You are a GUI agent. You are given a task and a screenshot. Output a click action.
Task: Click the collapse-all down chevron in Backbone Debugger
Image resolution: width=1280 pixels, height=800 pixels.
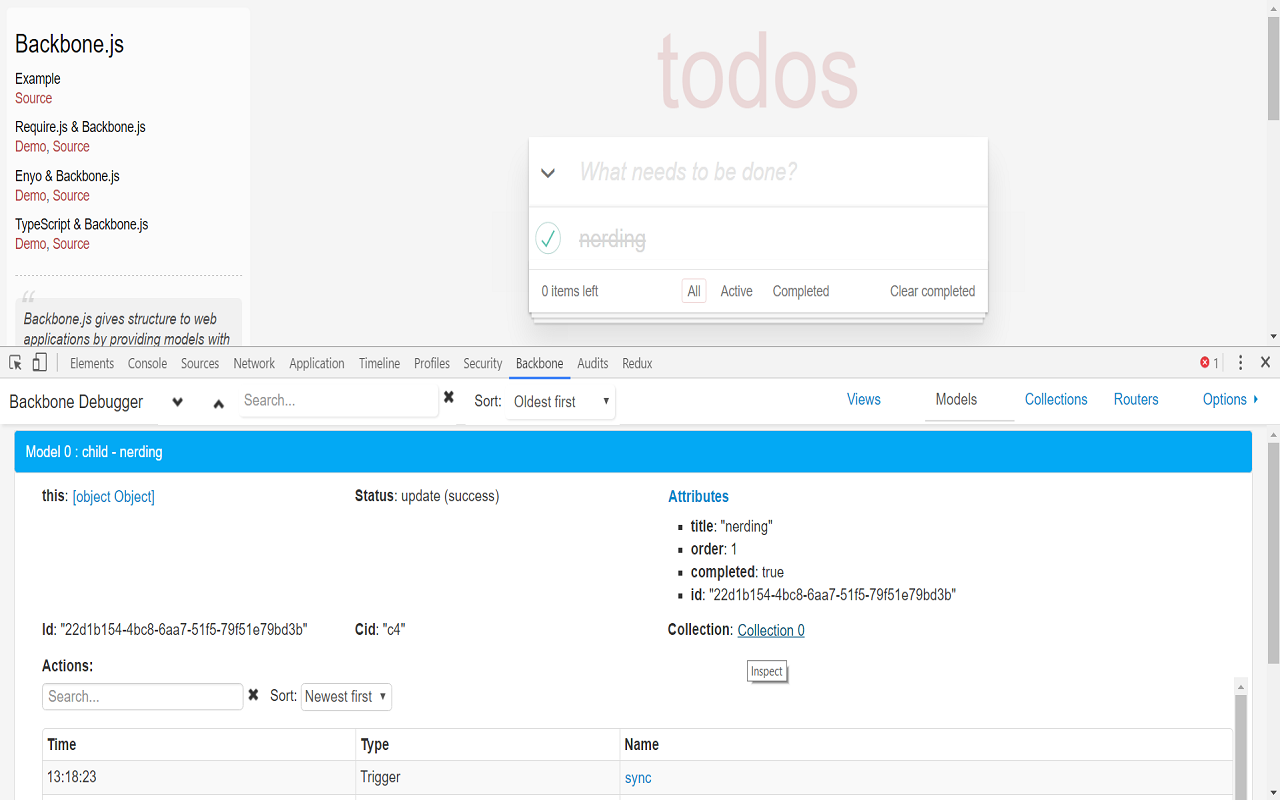tap(177, 402)
